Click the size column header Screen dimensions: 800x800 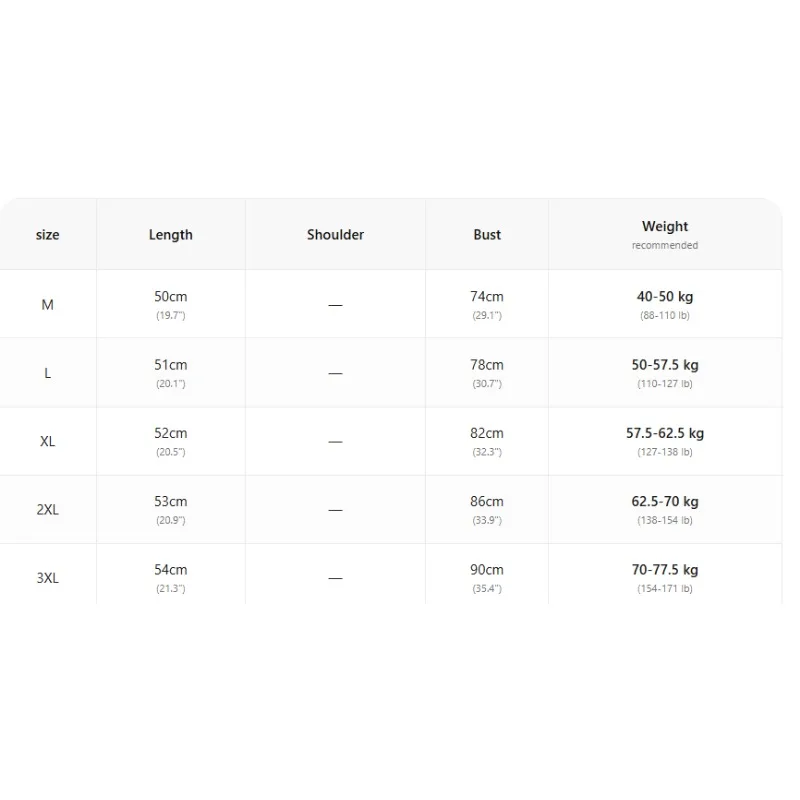tap(47, 235)
